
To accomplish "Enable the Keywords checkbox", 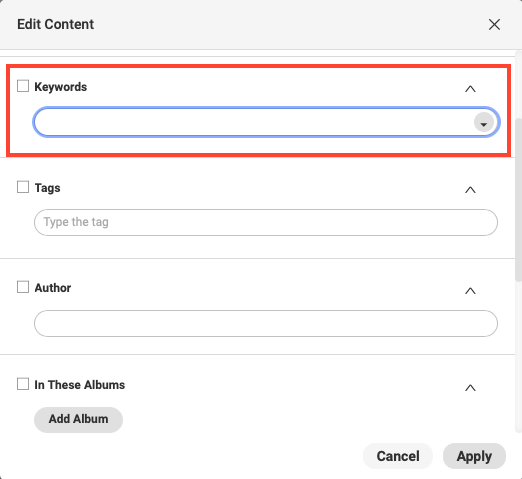I will (x=23, y=86).
